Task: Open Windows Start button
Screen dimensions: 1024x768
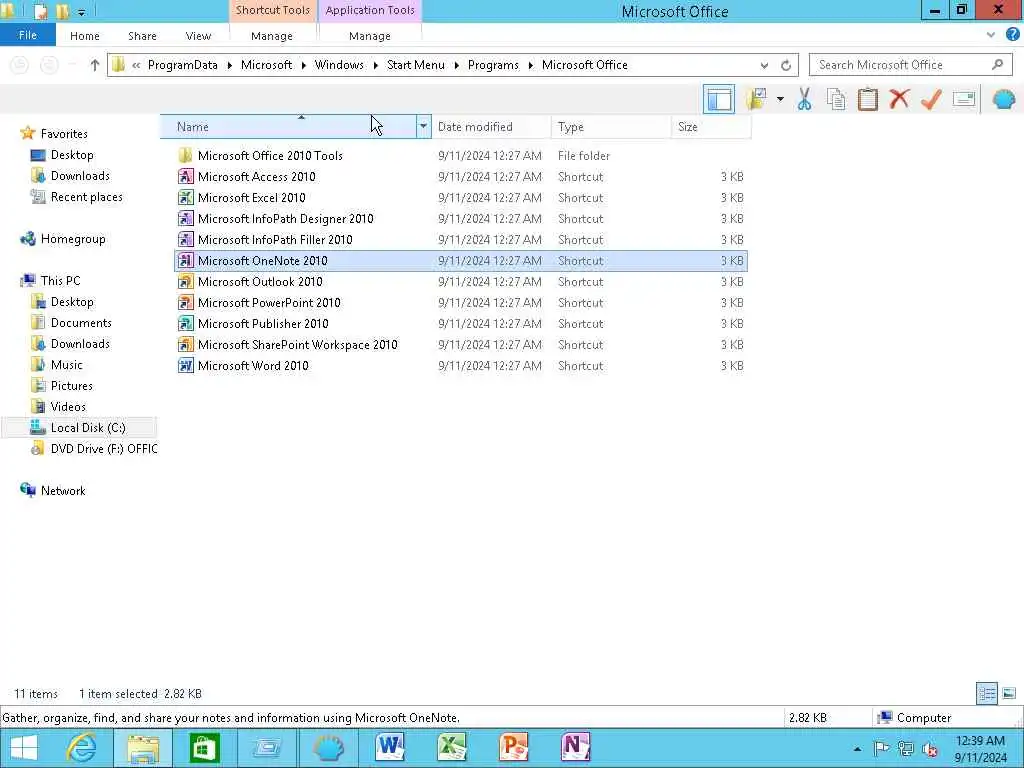Action: [x=24, y=748]
